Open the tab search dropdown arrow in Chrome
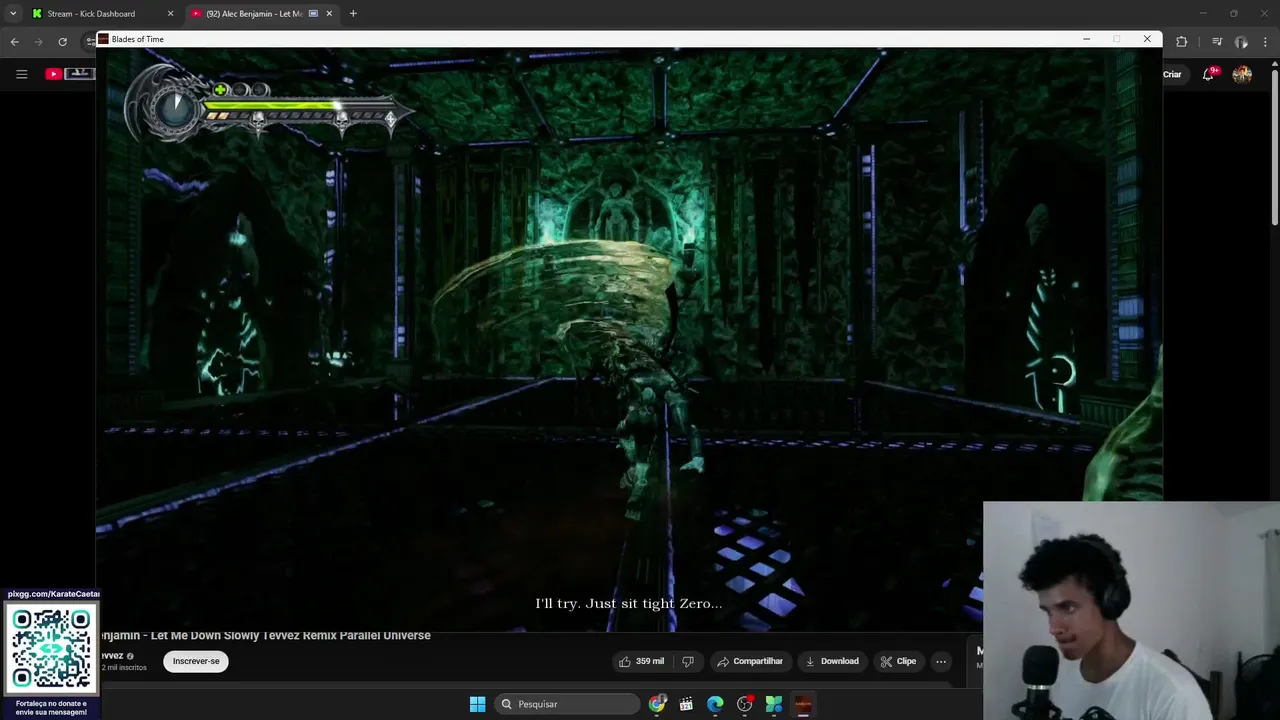 tap(13, 14)
